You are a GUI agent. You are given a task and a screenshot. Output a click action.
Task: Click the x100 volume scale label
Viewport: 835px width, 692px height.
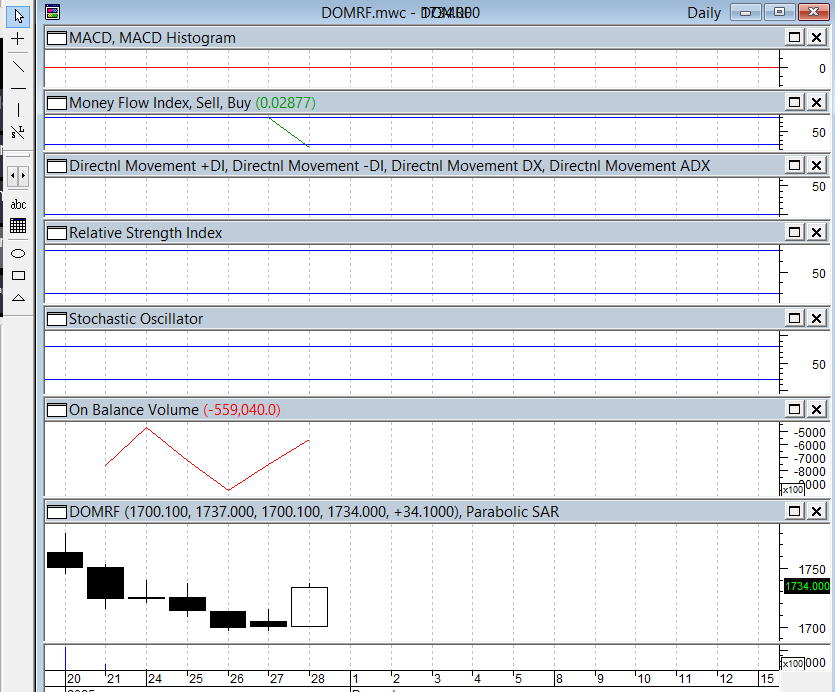pyautogui.click(x=792, y=664)
